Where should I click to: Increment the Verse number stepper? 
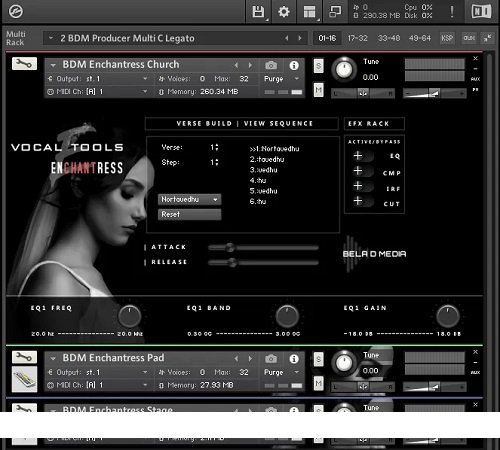tap(217, 145)
